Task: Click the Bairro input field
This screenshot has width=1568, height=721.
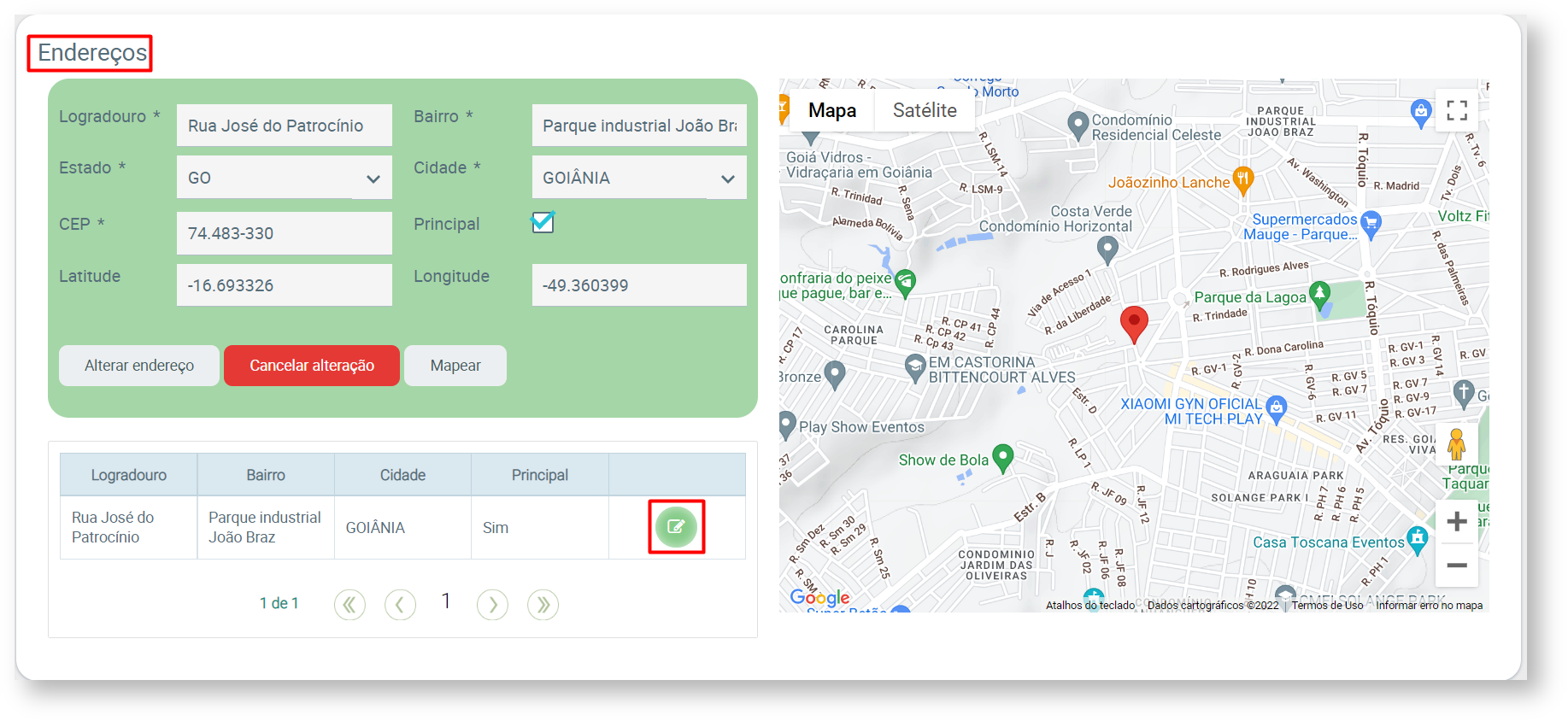Action: click(639, 126)
